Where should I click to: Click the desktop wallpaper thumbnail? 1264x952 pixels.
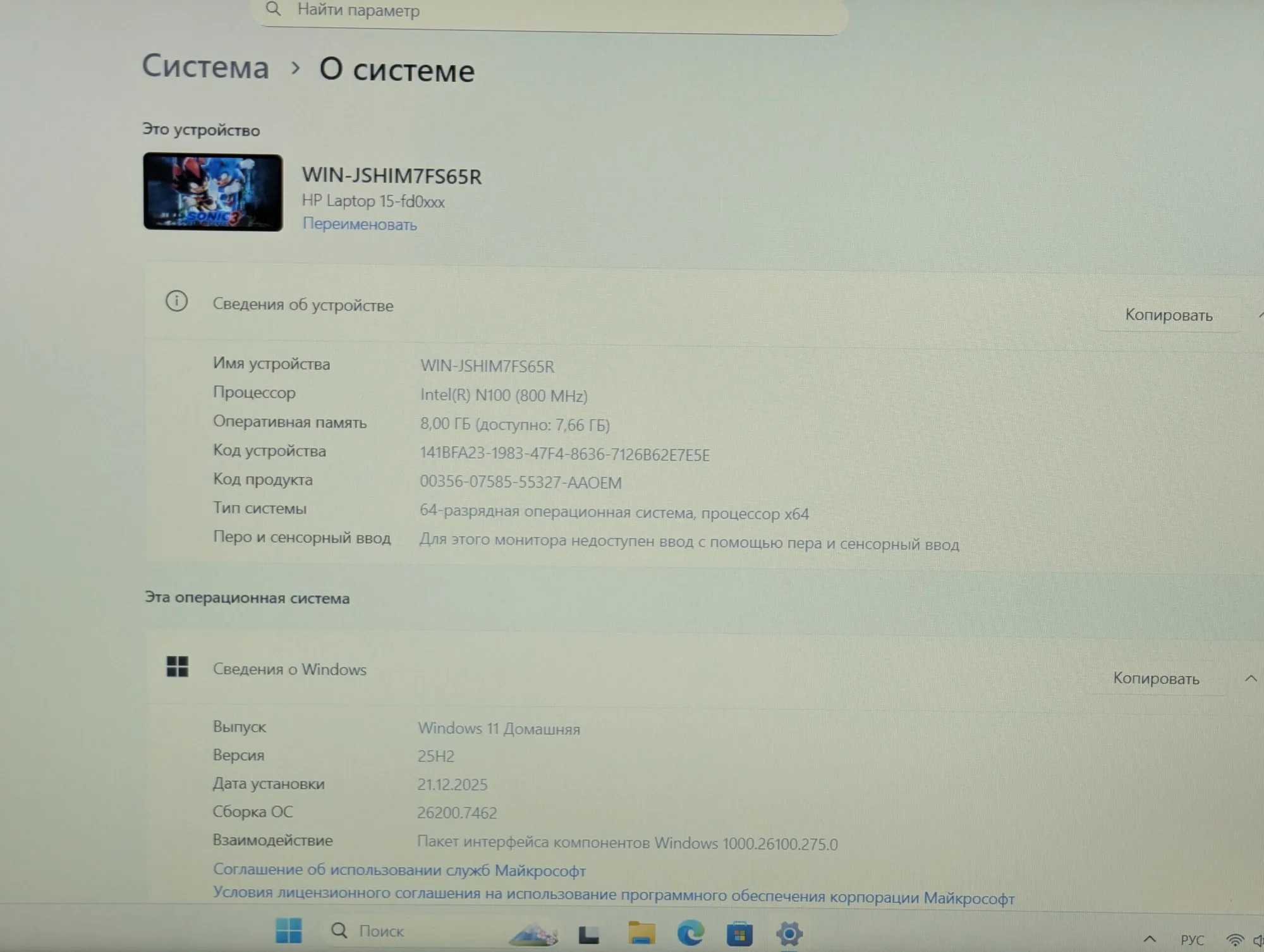(x=213, y=192)
